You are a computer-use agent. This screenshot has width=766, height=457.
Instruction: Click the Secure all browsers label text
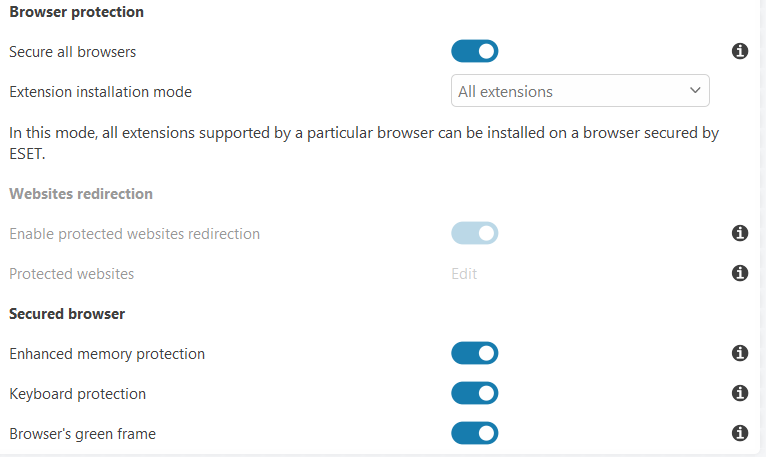72,52
